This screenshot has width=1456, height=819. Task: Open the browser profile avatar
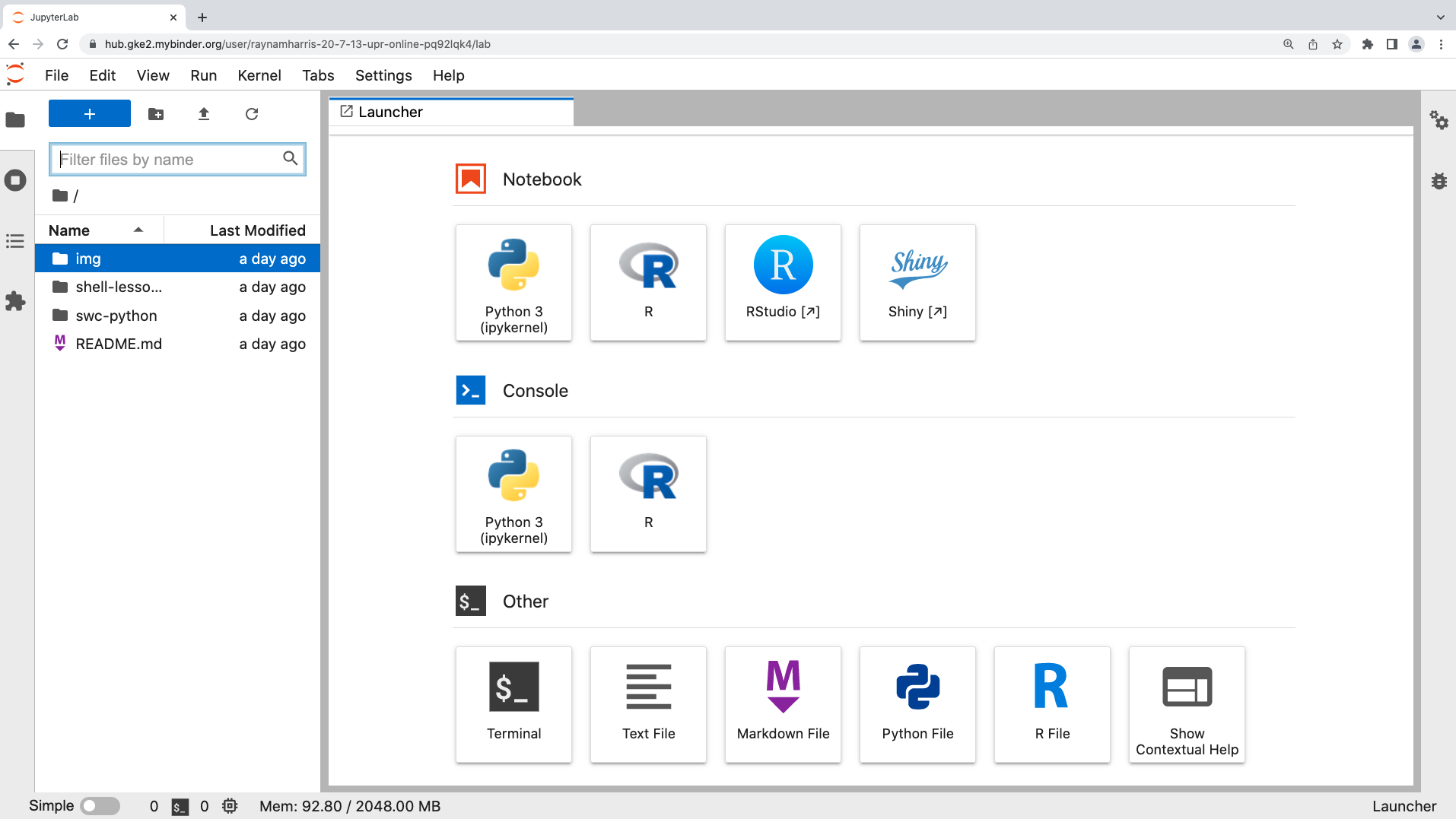(x=1416, y=44)
